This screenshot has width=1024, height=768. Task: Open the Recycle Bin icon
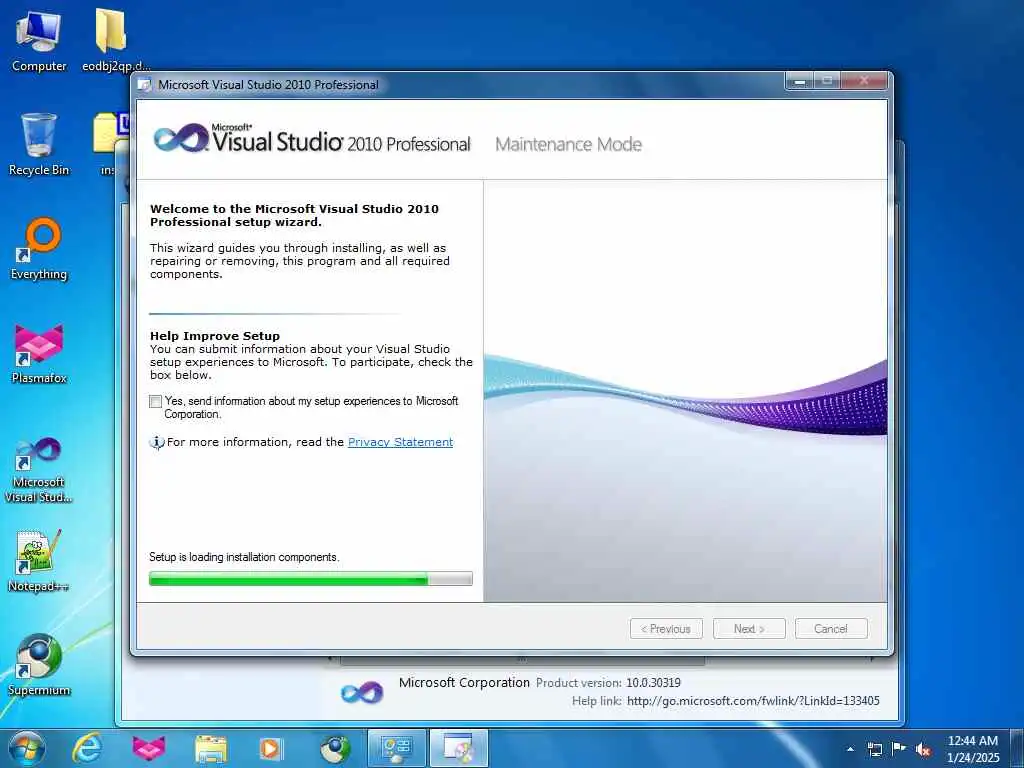point(39,145)
